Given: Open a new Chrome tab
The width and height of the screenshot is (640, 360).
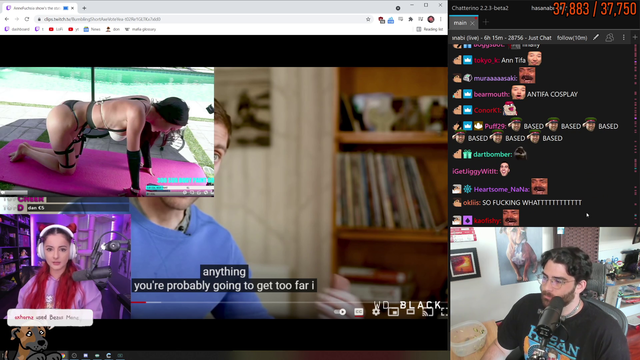Looking at the screenshot, I should point(84,8).
